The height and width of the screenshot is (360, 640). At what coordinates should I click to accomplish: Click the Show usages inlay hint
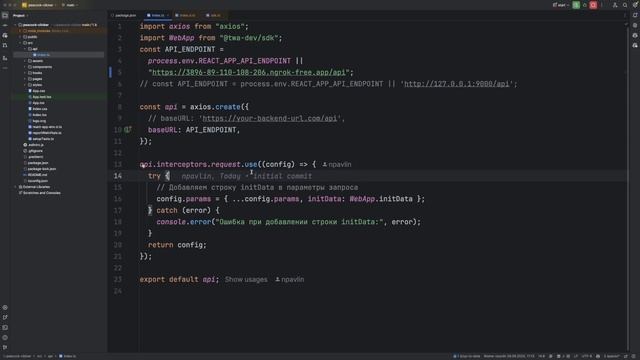click(246, 280)
